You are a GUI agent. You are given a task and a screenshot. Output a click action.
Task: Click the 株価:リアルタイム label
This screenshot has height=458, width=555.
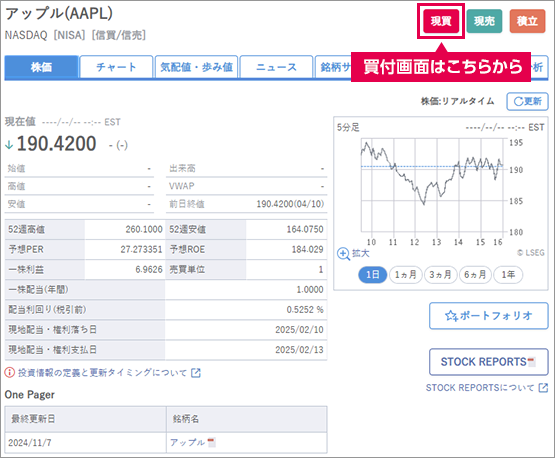tap(457, 102)
